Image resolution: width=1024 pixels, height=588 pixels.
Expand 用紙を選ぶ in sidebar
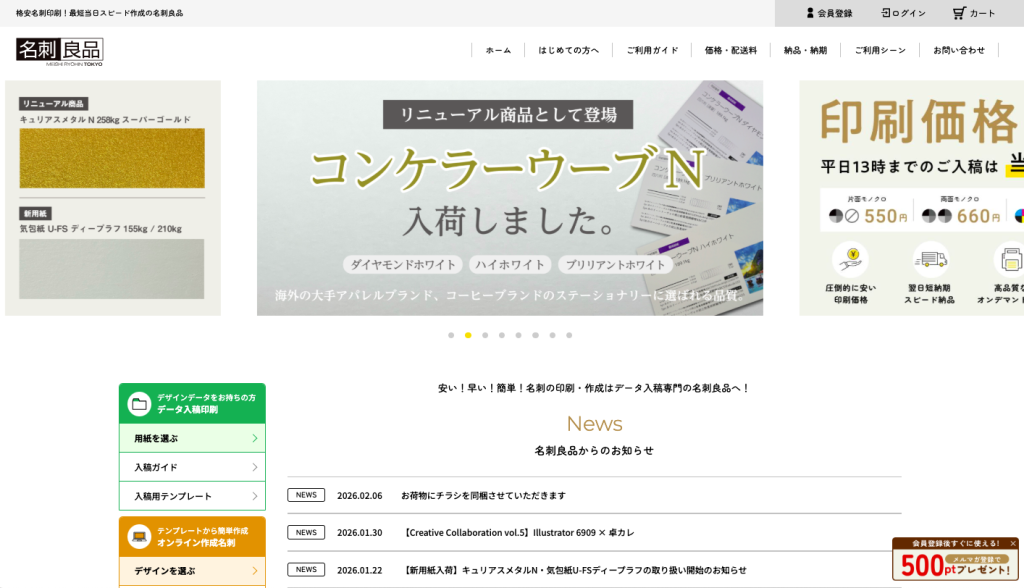tap(192, 438)
